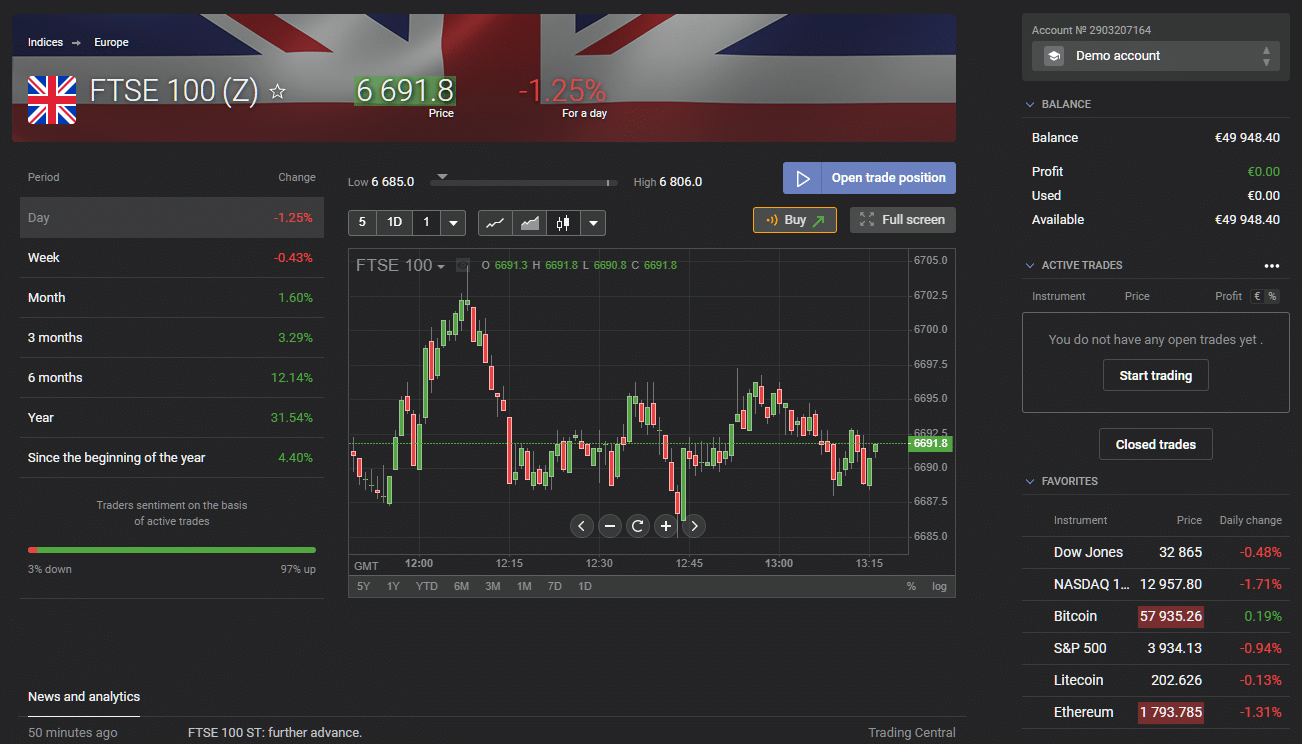Open the Europe breadcrumb link
The height and width of the screenshot is (744, 1302).
tap(111, 42)
